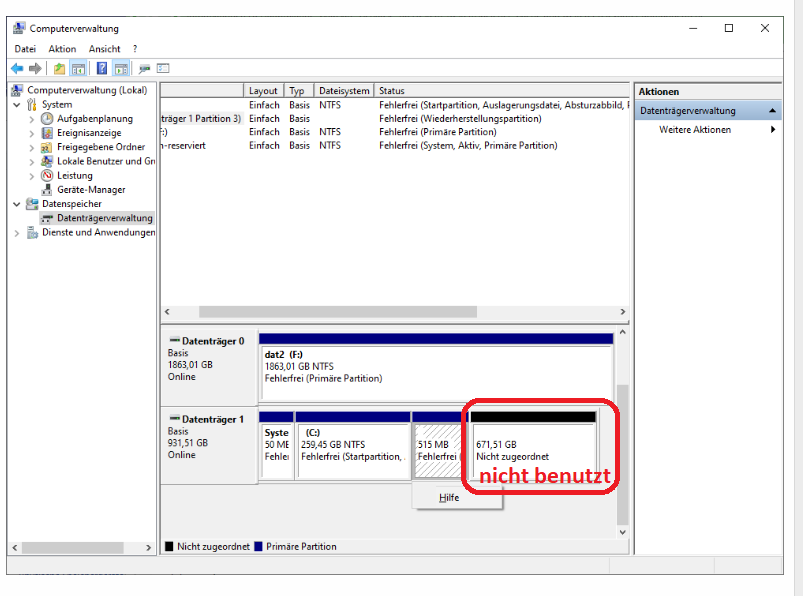Screen dimensions: 803x596
Task: Click the blue Help question mark icon
Action: pyautogui.click(x=102, y=68)
